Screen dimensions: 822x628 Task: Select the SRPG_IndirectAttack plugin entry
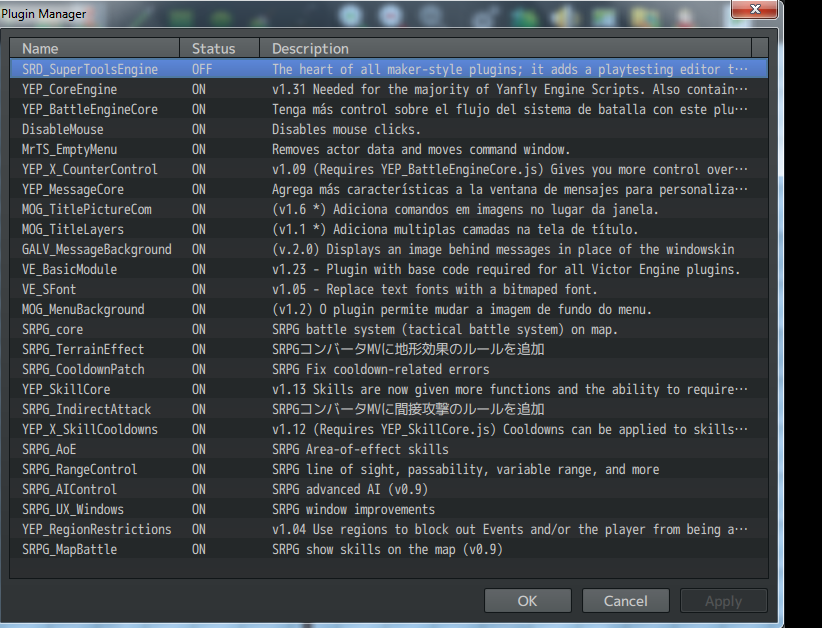(x=388, y=409)
